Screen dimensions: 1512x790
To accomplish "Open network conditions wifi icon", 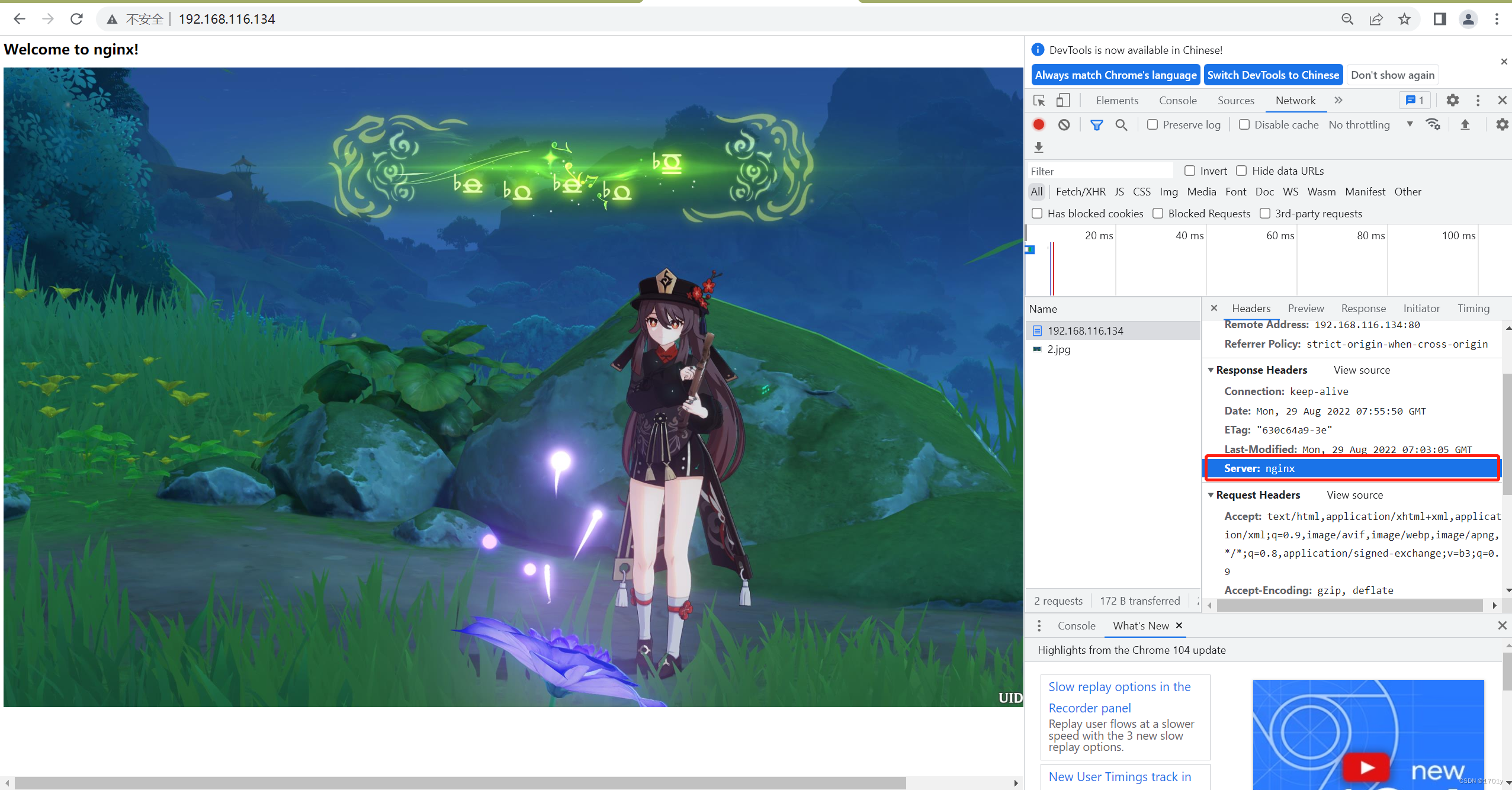I will click(1433, 124).
